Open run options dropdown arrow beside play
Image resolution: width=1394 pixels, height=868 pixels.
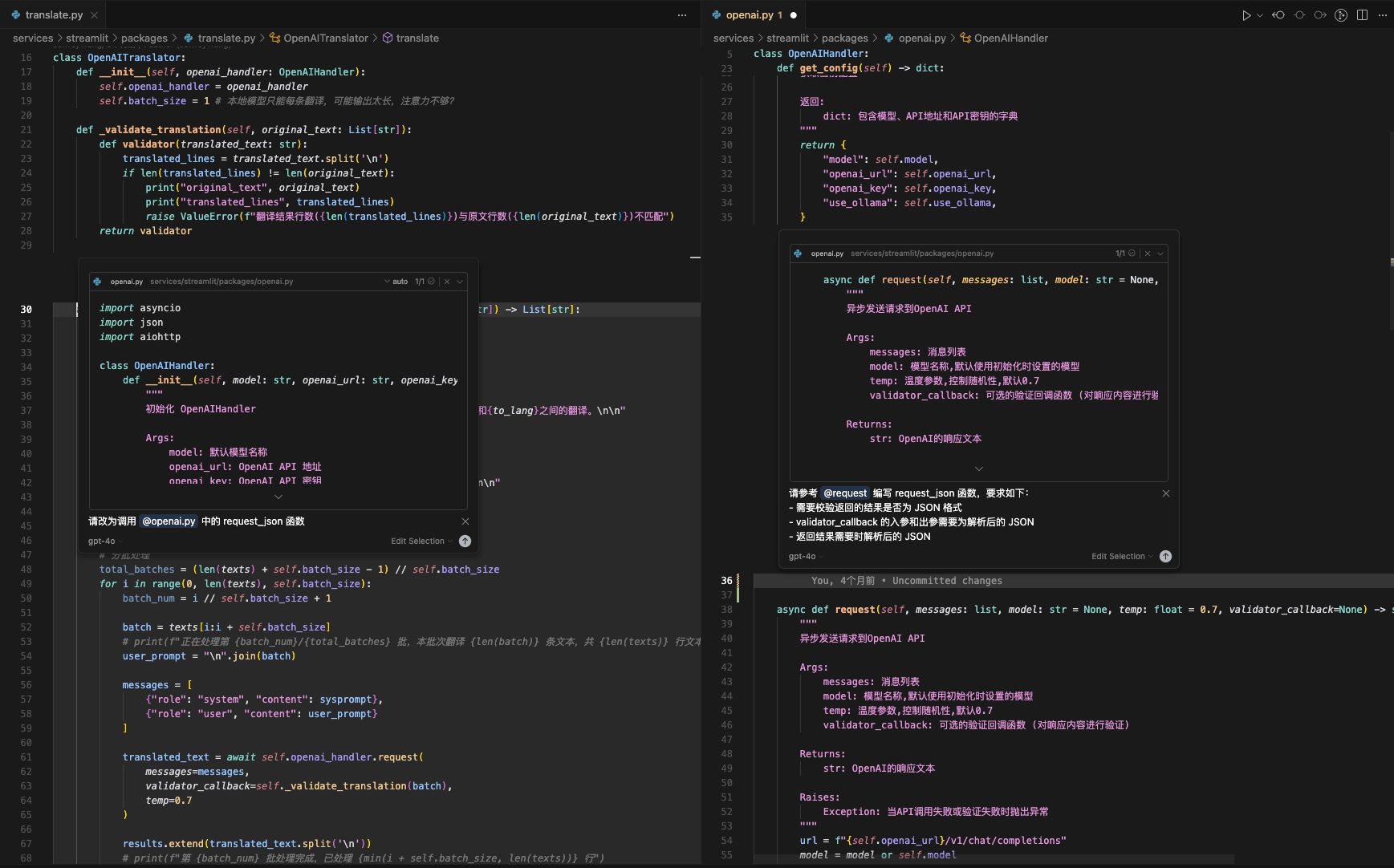point(1260,15)
